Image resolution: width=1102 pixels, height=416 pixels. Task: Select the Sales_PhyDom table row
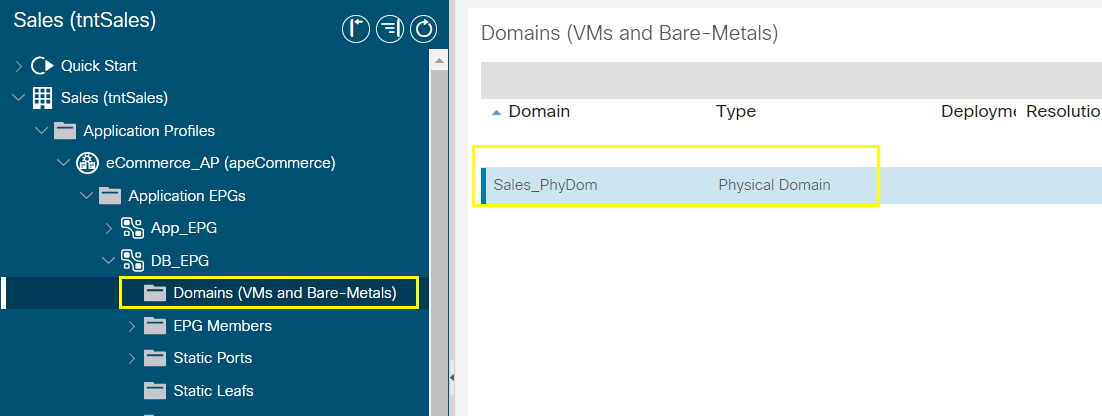click(x=791, y=186)
